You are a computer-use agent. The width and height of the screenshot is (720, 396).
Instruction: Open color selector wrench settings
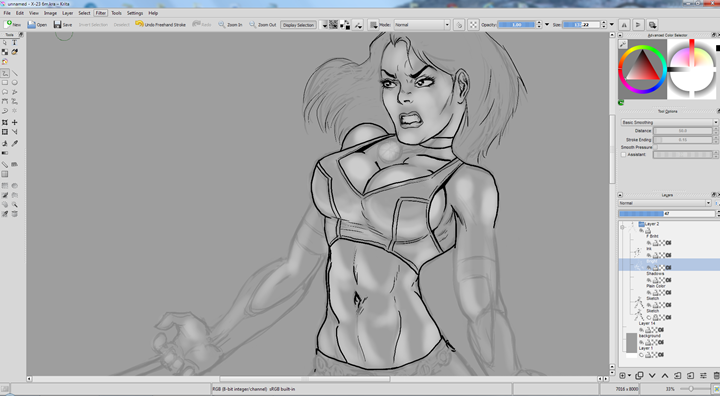623,44
